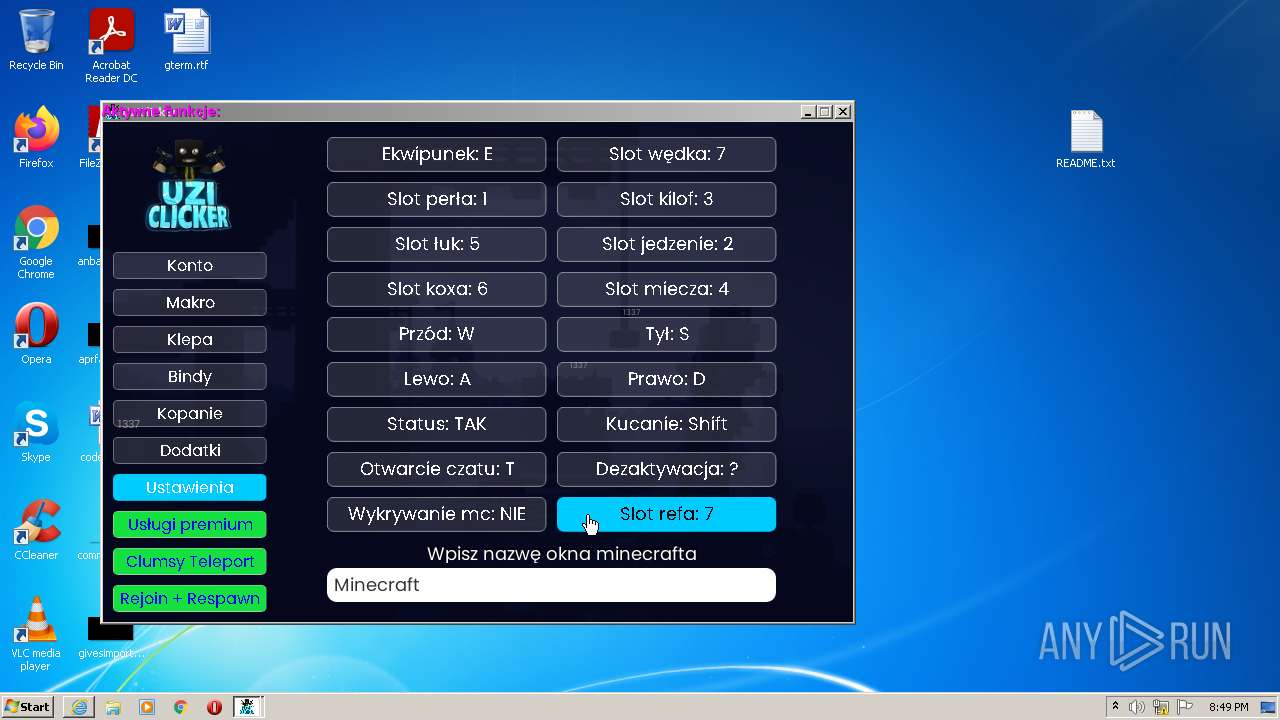Screen dimensions: 1280x720
Task: Change the Kucanie: Shift keybind
Action: tap(667, 424)
